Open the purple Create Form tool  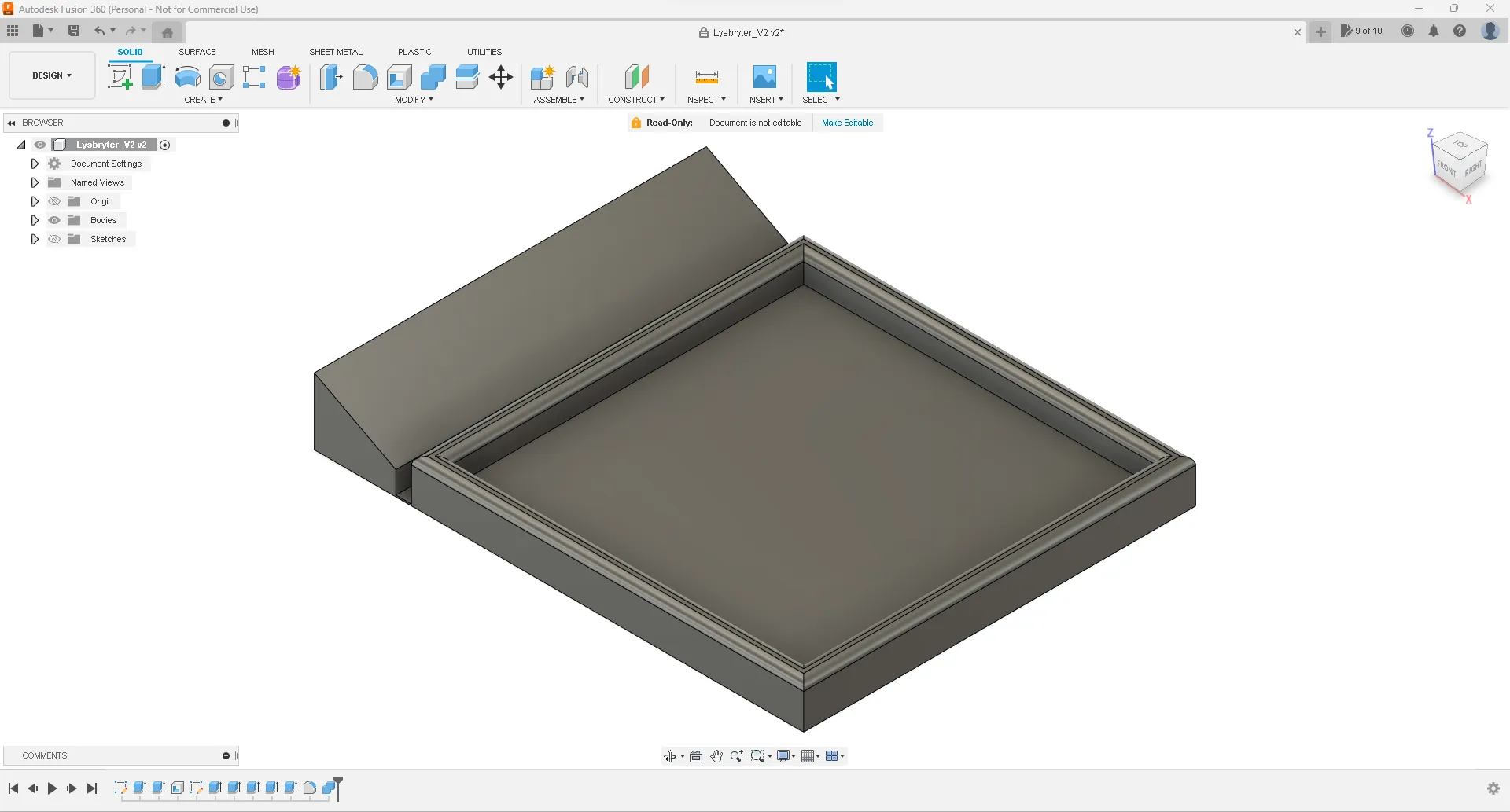pos(289,77)
